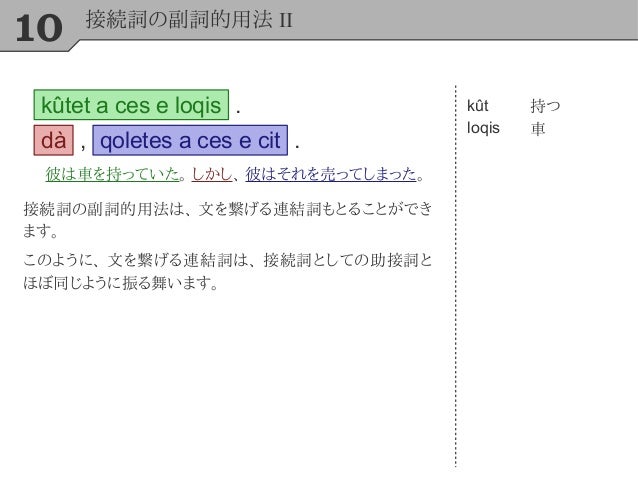
Task: Click the paragraph starting 接続詞の副詞的用法は
Action: point(227,220)
